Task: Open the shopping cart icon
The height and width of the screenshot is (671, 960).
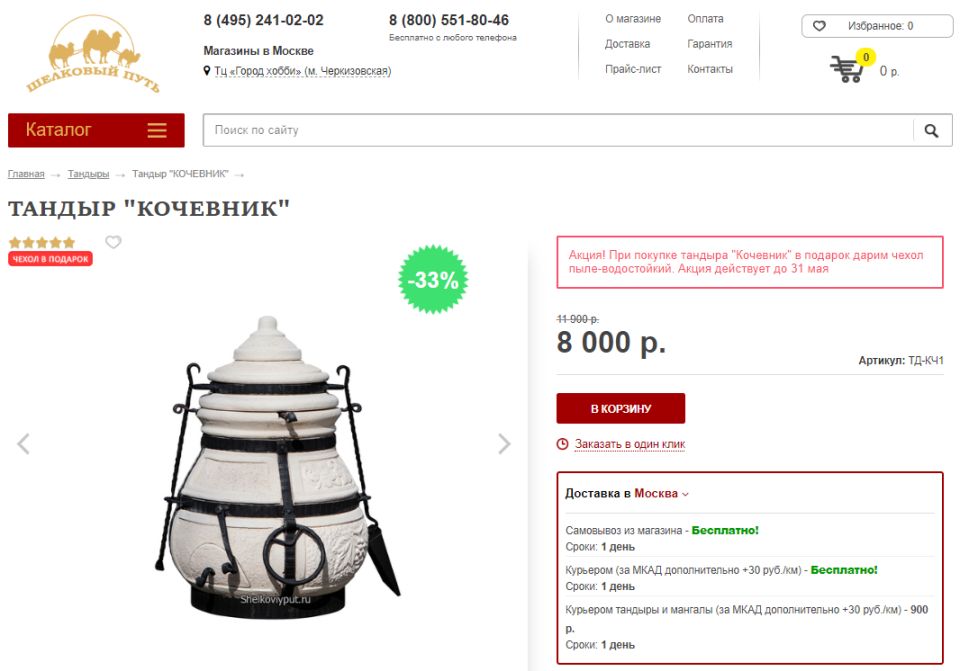Action: coord(846,69)
